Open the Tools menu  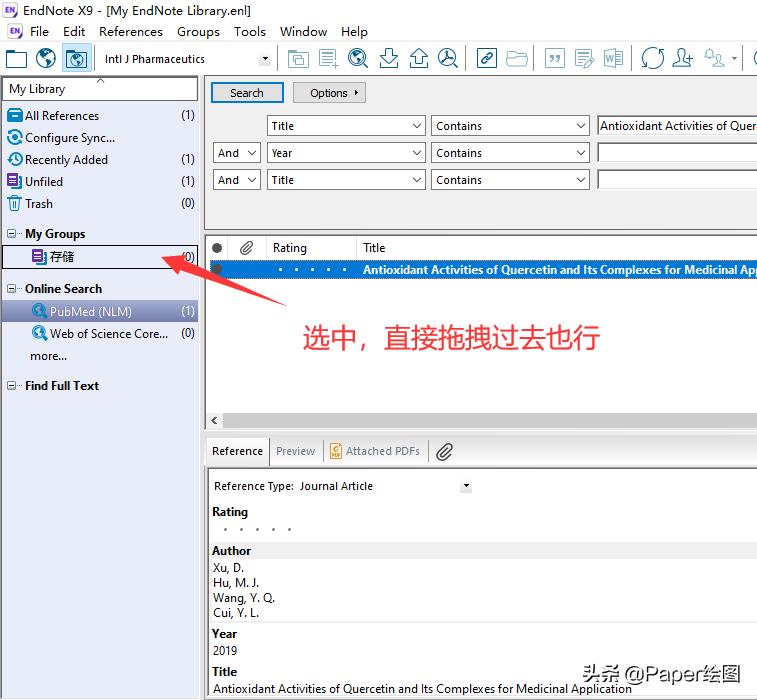(250, 32)
